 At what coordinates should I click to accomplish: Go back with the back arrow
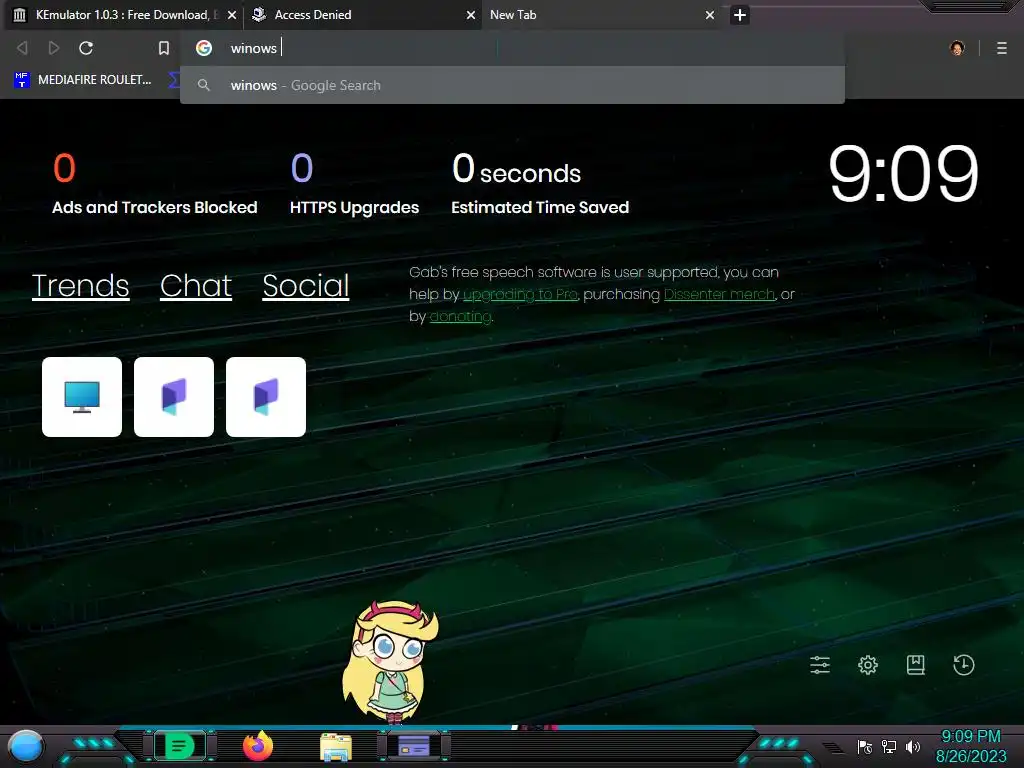pos(22,48)
